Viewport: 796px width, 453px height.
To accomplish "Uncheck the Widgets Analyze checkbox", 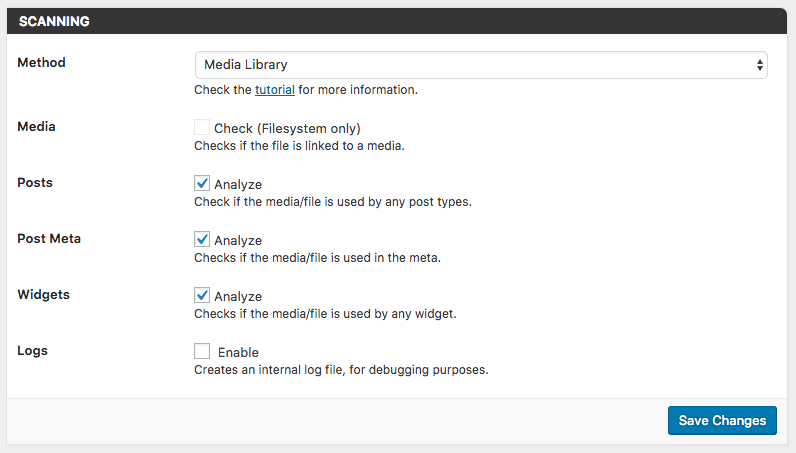I will coord(202,295).
